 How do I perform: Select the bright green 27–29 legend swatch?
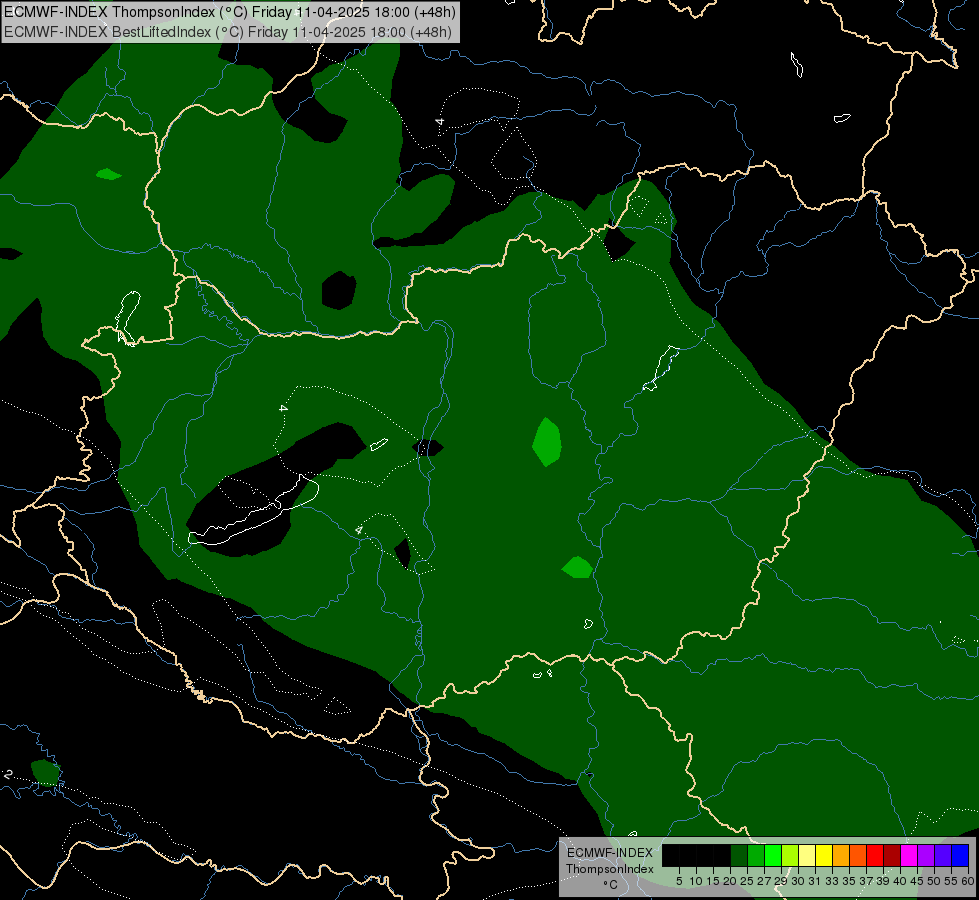tap(773, 856)
